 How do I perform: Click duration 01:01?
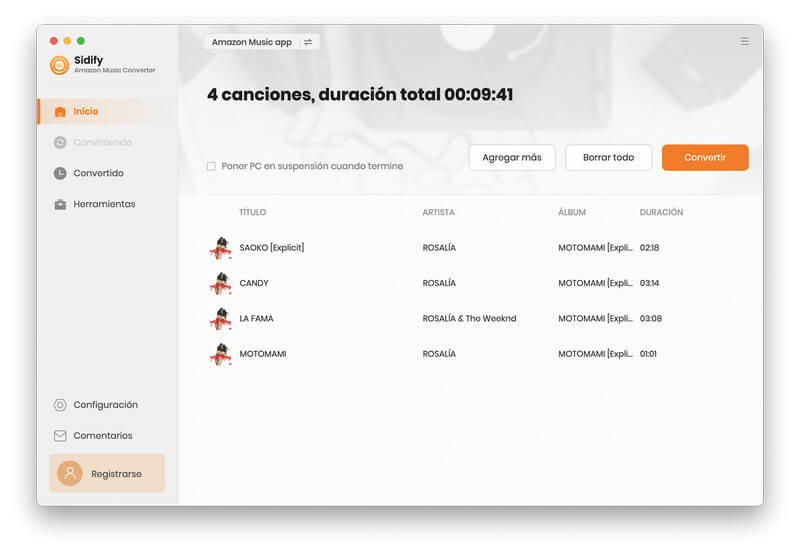(x=648, y=354)
